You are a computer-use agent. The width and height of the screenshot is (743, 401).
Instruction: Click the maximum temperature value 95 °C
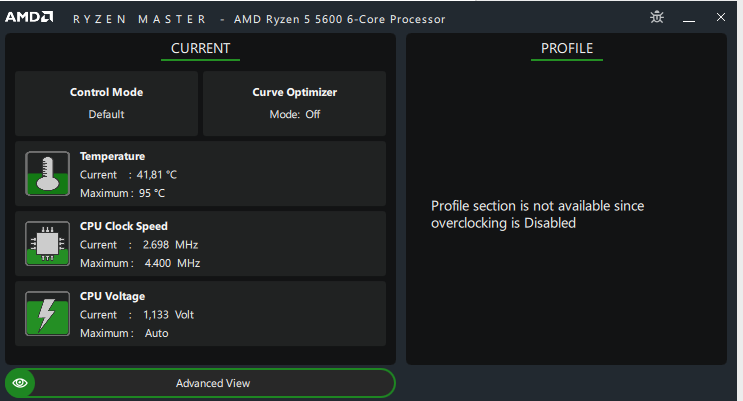[151, 193]
